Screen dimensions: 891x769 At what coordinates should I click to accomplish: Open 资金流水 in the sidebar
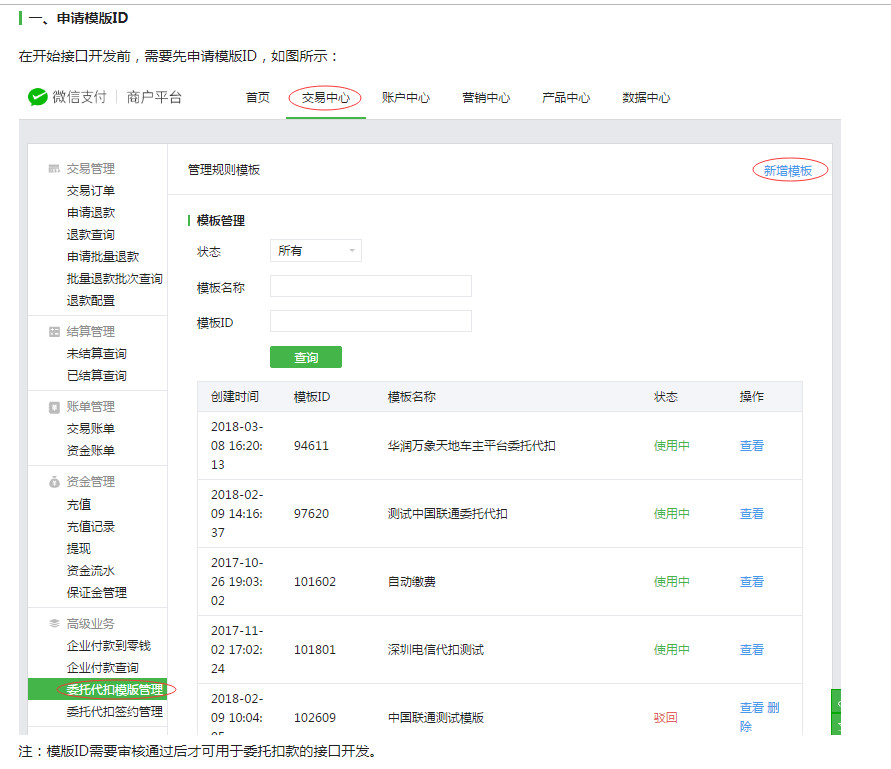click(x=91, y=571)
